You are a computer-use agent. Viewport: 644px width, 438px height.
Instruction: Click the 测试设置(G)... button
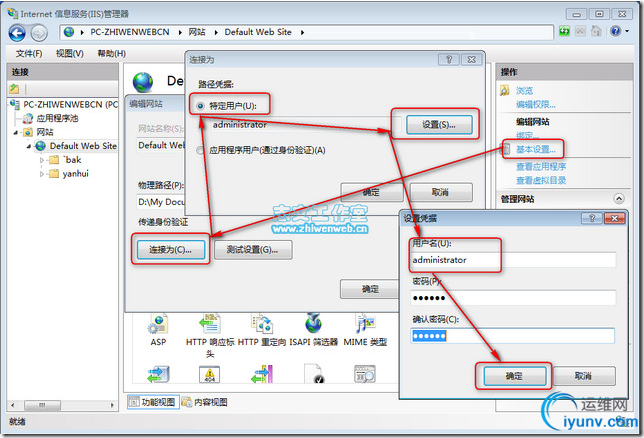pyautogui.click(x=253, y=249)
